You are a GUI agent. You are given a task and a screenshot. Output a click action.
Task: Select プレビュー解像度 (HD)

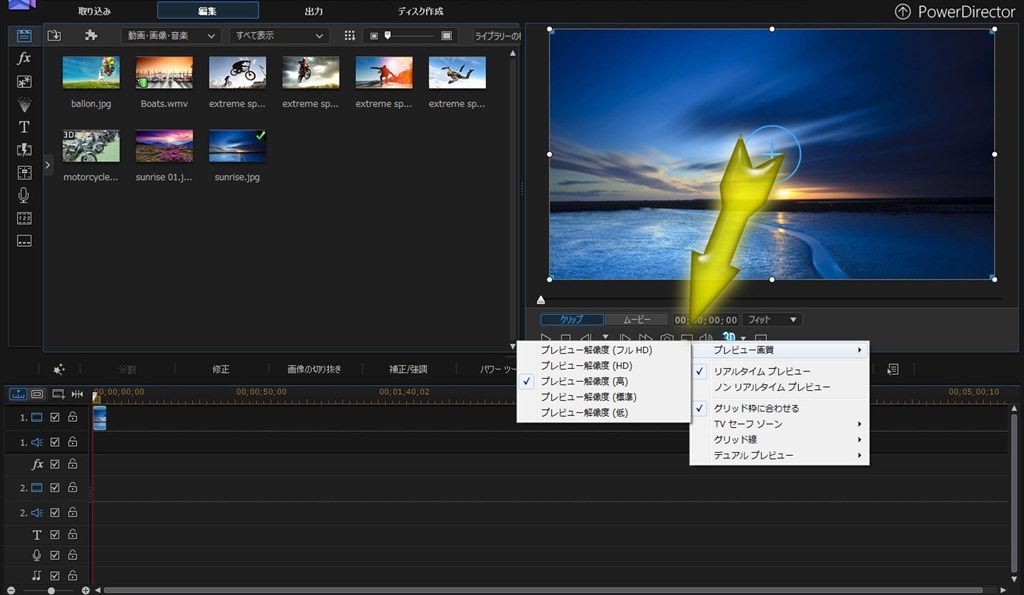tap(604, 366)
